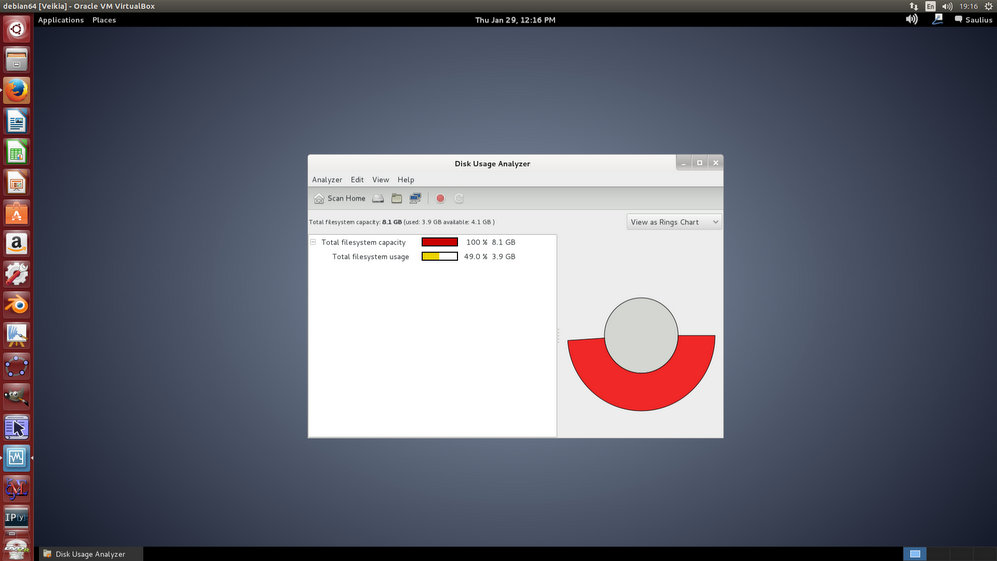Click Disk Usage Analyzer taskbar button
Screen dimensions: 997x561
click(90, 554)
